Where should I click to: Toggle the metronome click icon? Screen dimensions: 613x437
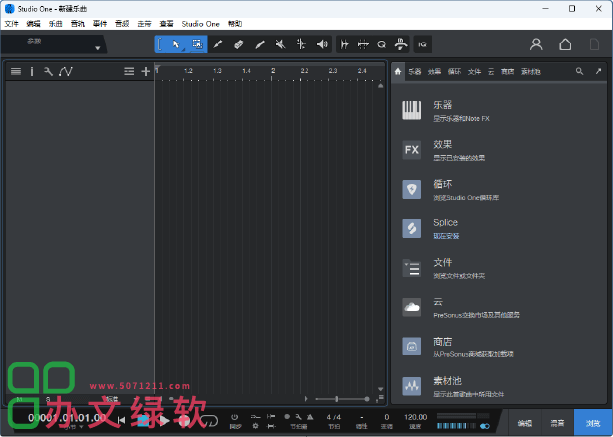[310, 417]
